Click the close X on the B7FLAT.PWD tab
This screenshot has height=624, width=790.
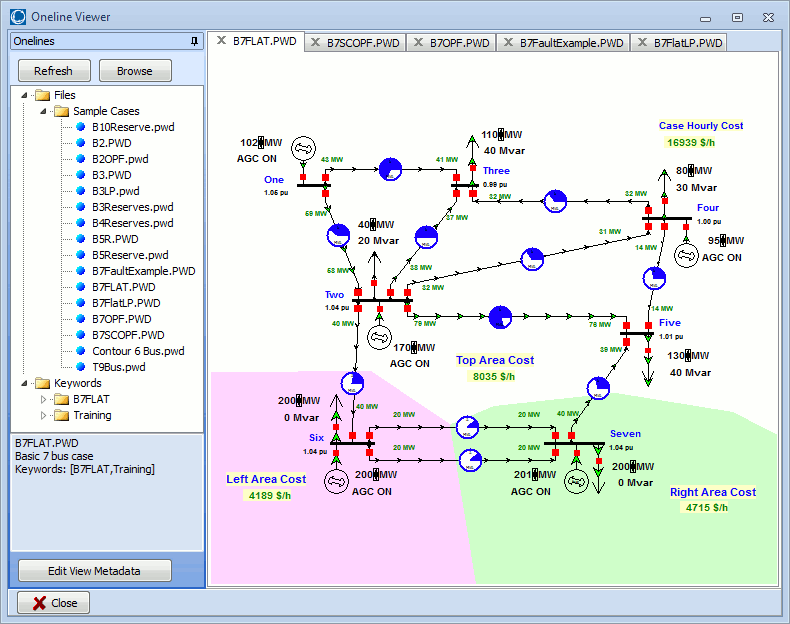[222, 42]
